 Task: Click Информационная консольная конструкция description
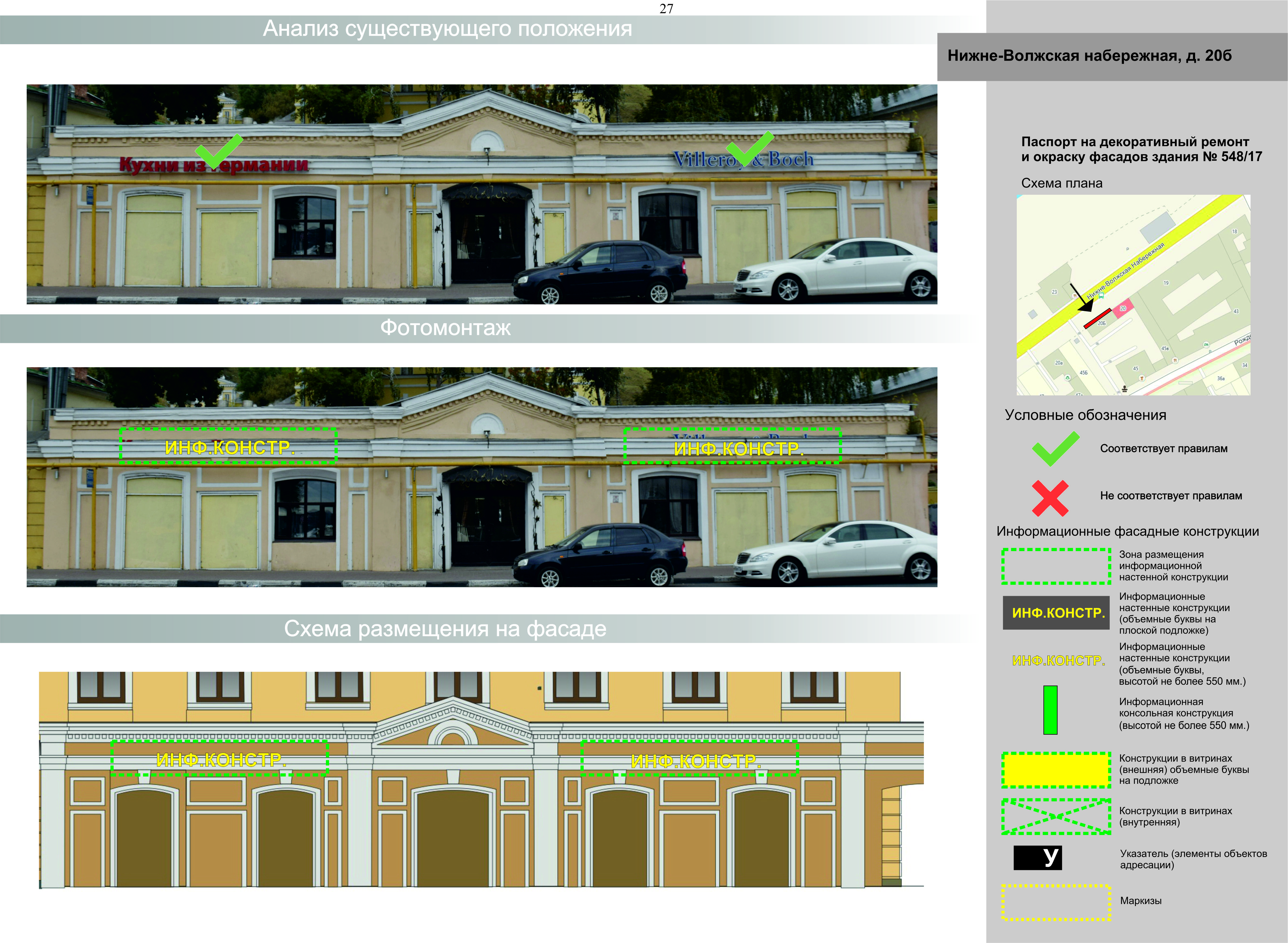click(1183, 714)
